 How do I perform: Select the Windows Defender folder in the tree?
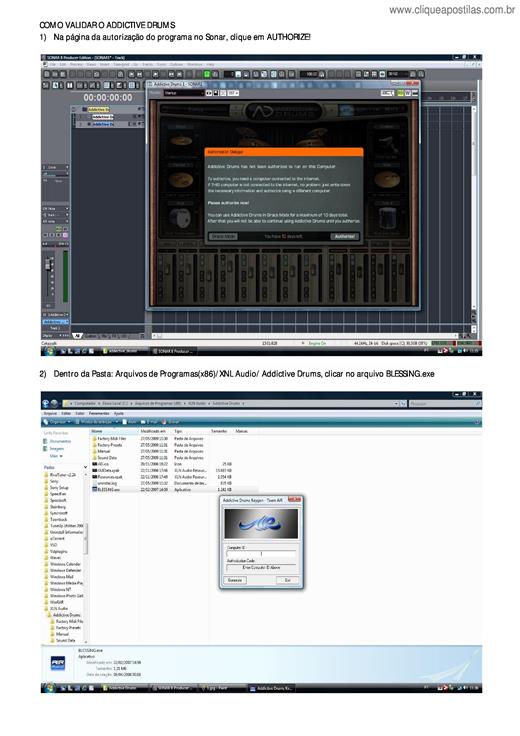[x=62, y=570]
